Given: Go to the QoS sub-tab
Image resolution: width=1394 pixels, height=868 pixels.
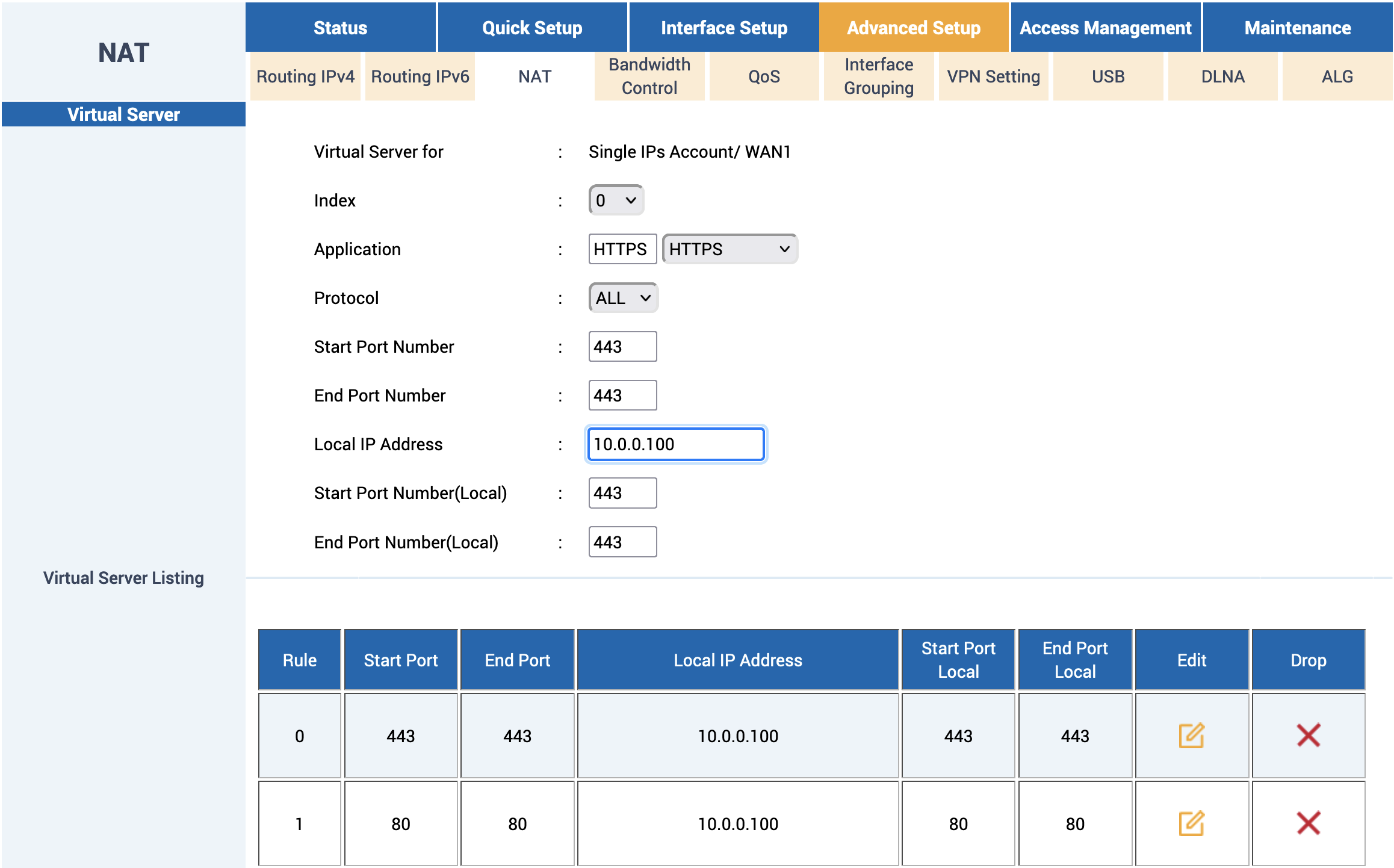Looking at the screenshot, I should (764, 76).
